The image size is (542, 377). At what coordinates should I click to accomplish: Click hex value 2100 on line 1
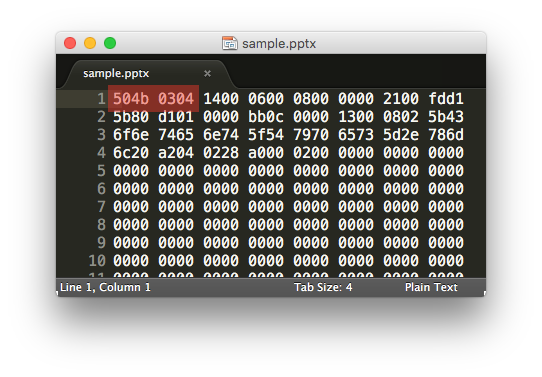[401, 99]
